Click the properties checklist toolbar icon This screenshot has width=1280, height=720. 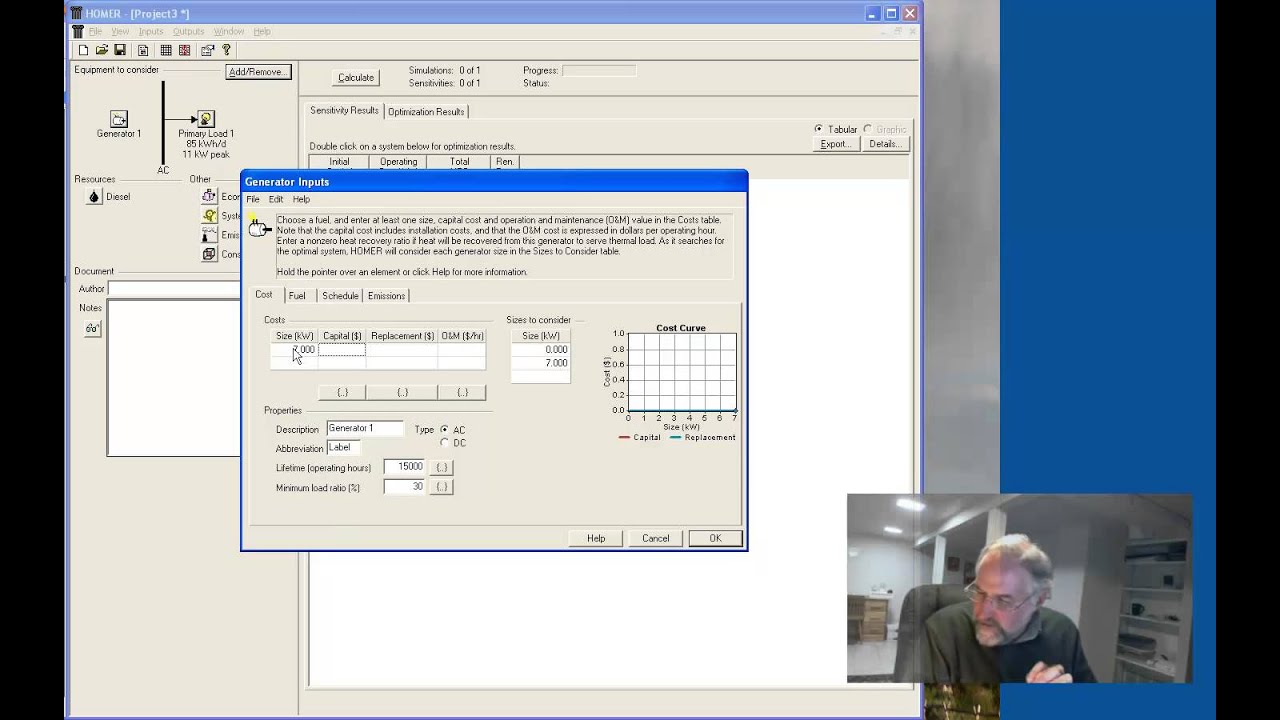click(208, 50)
